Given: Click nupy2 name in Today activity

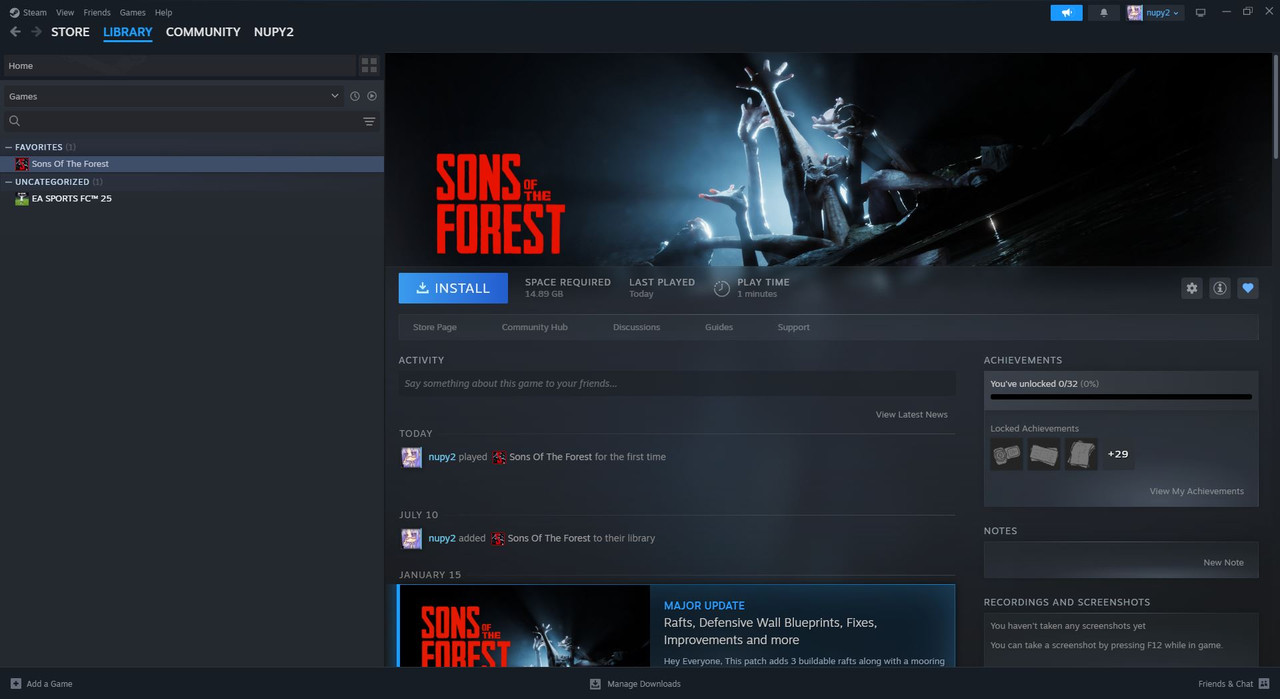Looking at the screenshot, I should [x=442, y=457].
